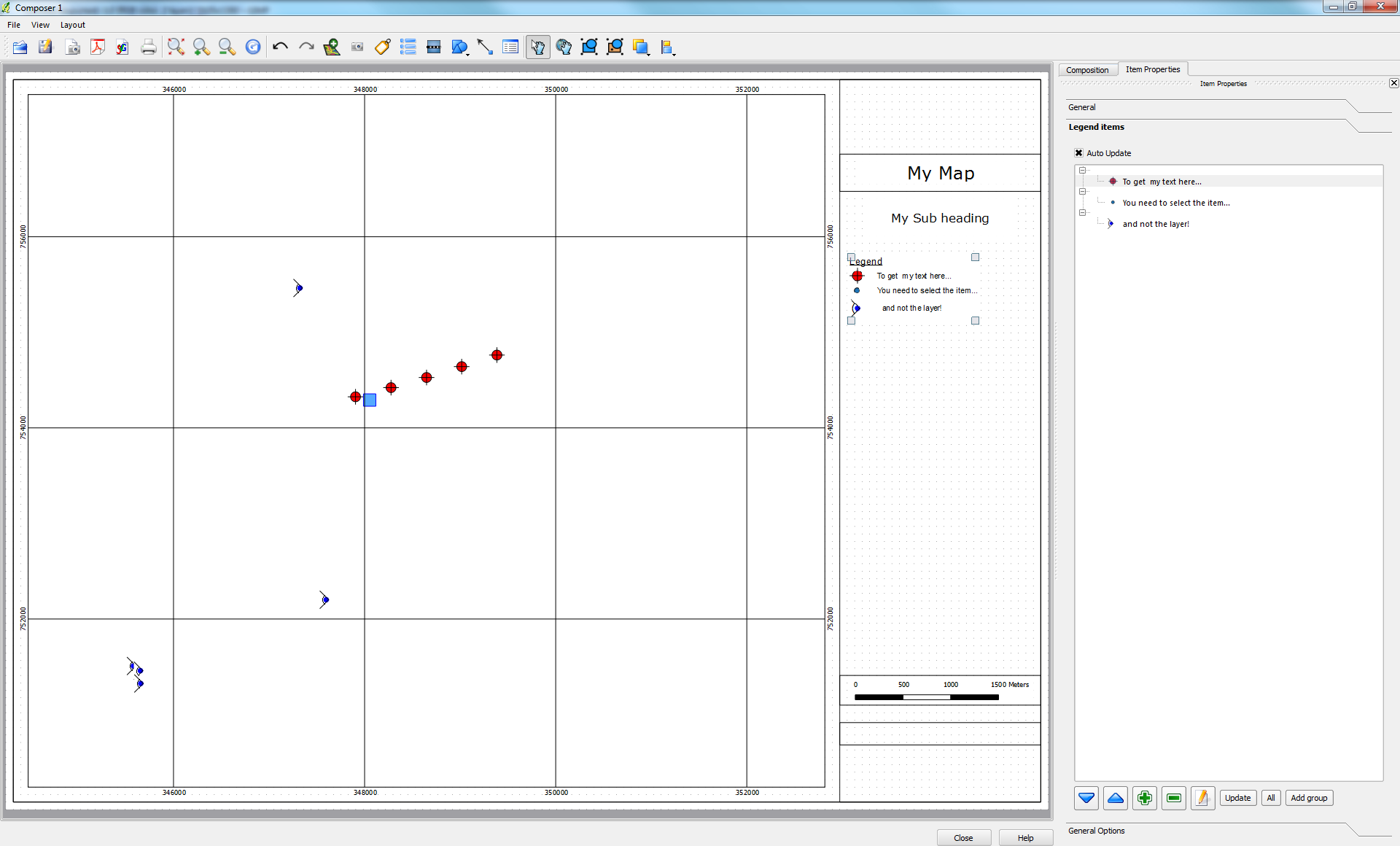Viewport: 1400px width, 846px height.
Task: Remove legend item with green minus button
Action: click(1174, 798)
